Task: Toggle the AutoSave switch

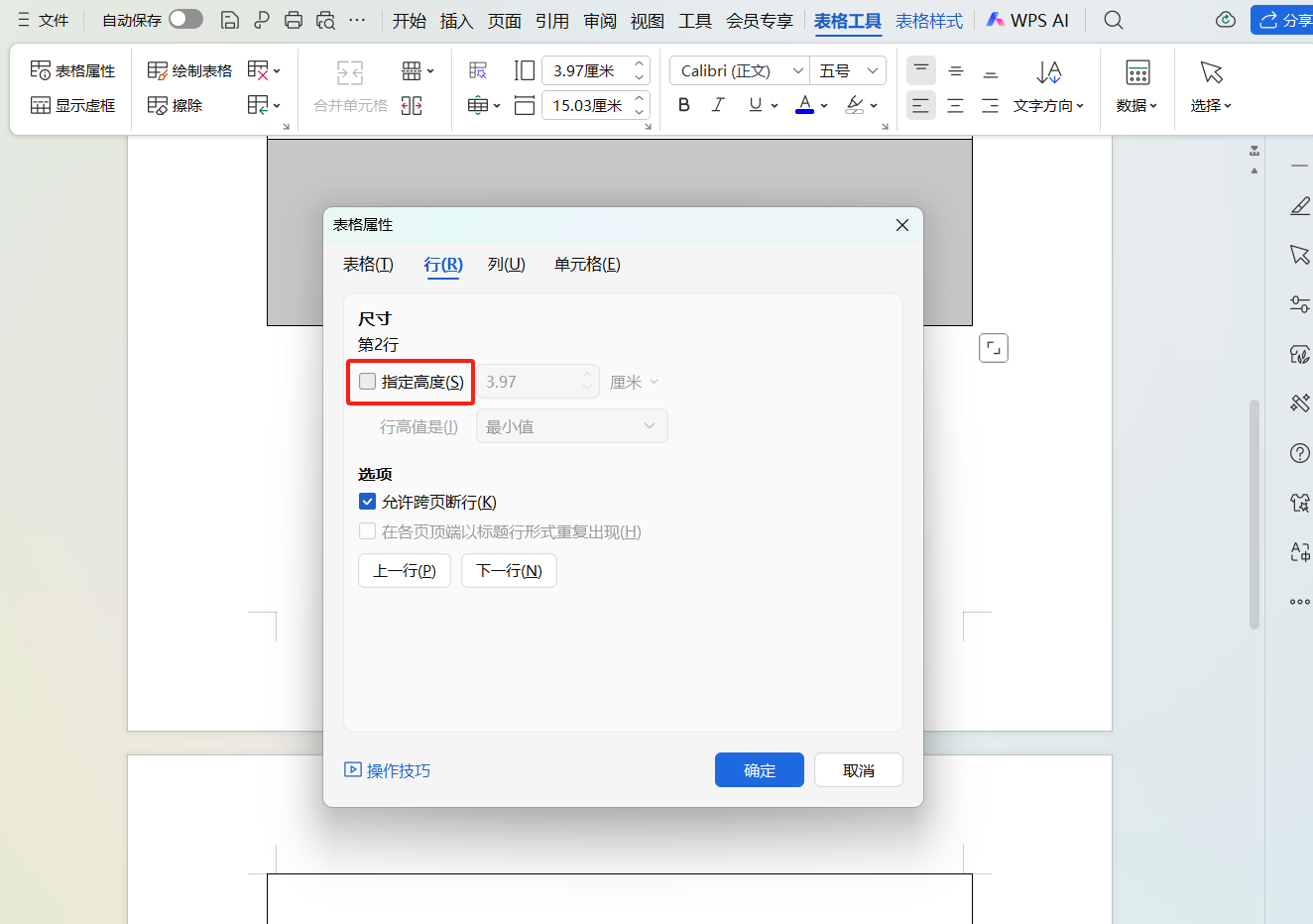Action: click(x=185, y=20)
